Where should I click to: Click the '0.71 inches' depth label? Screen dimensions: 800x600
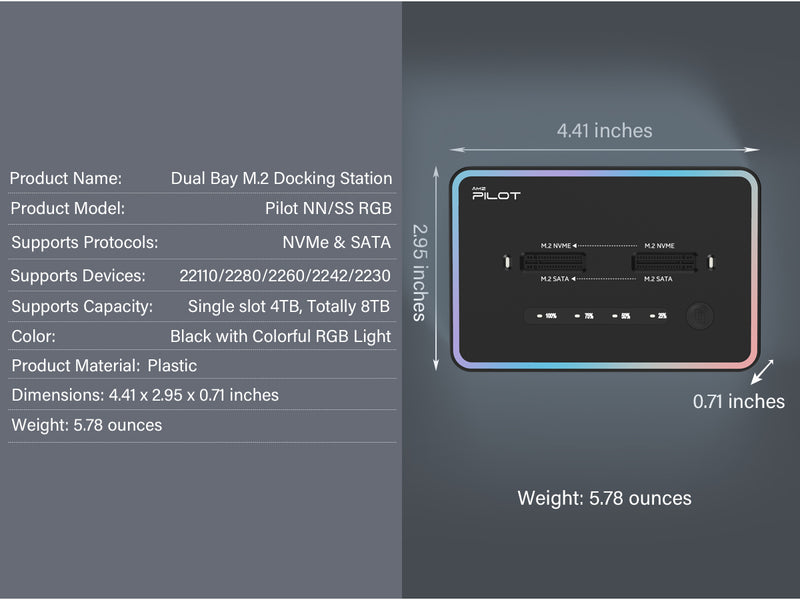[739, 402]
